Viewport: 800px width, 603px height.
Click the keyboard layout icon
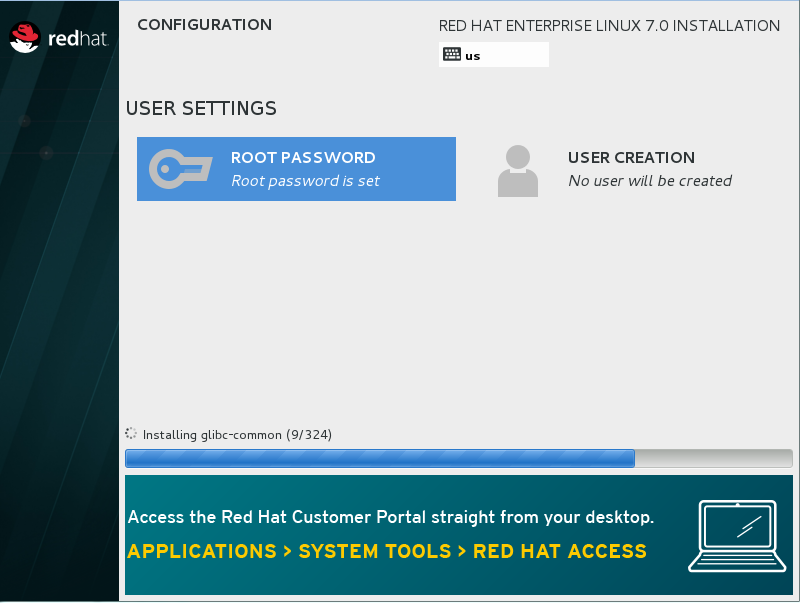(x=452, y=55)
